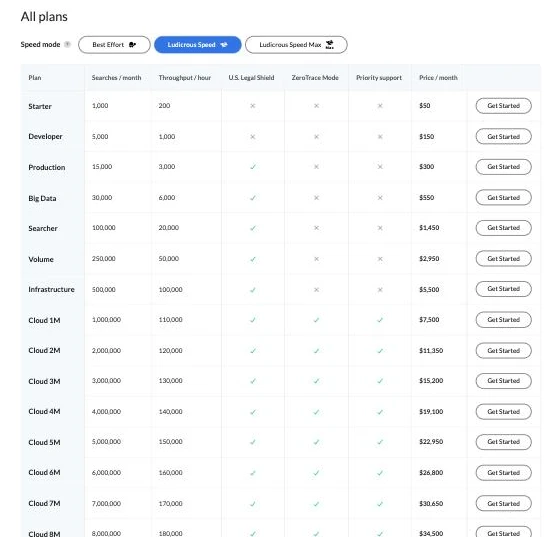560x537 pixels.
Task: Click the $30,650 price cell
Action: [431, 503]
